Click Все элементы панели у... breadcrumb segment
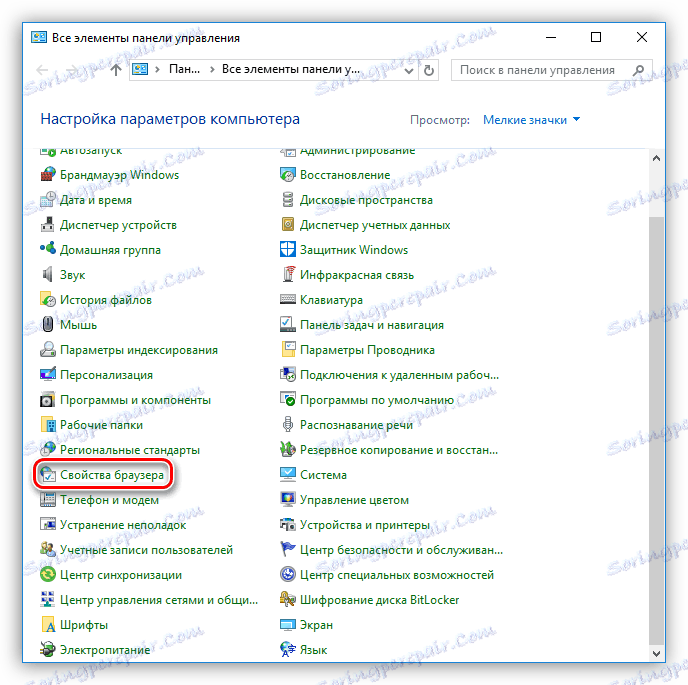688x685 pixels. [x=291, y=69]
